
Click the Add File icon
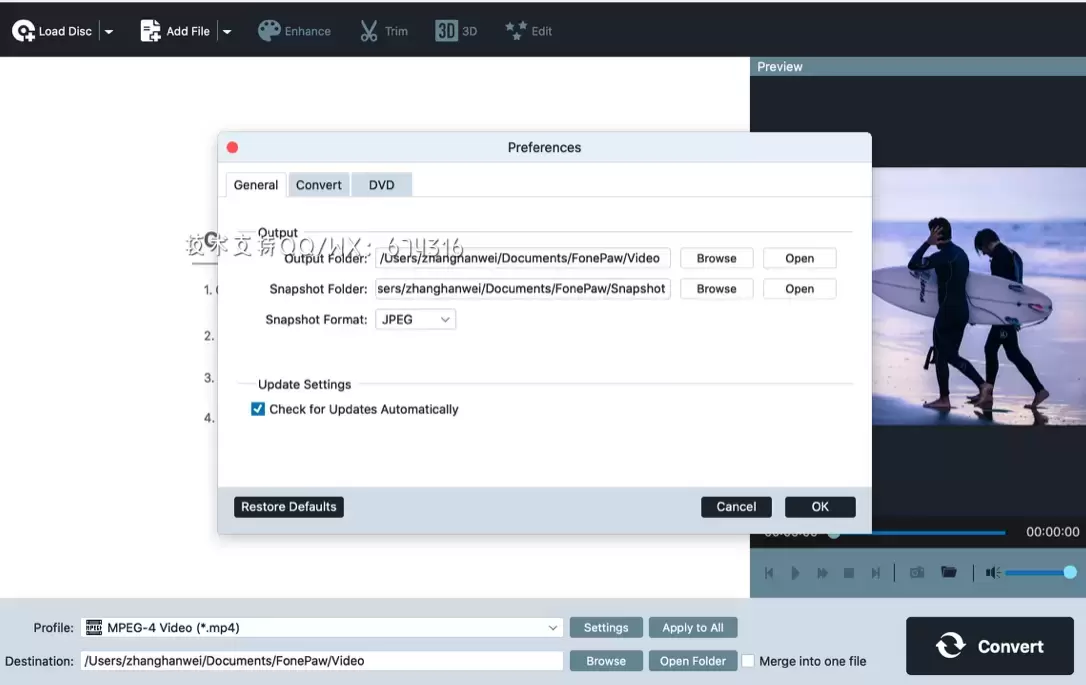(151, 31)
